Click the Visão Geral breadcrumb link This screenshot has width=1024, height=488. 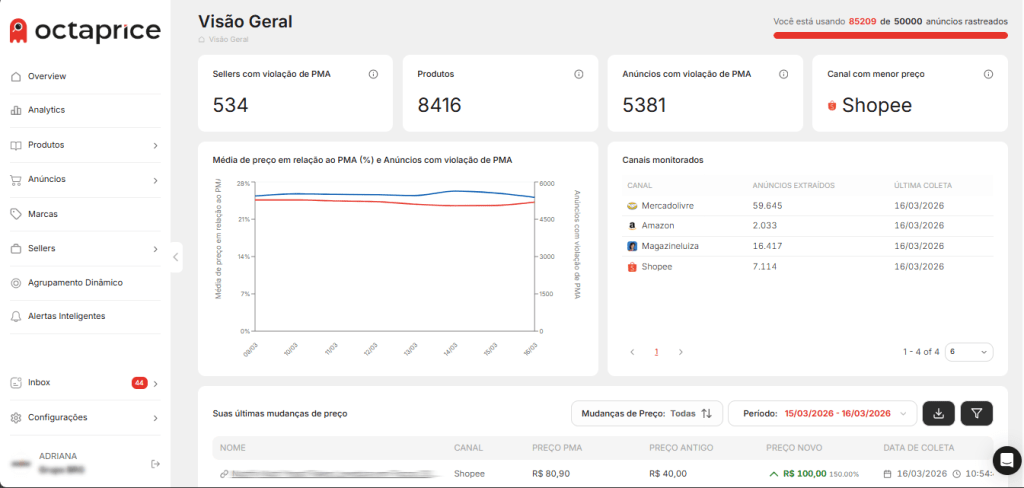pos(229,40)
